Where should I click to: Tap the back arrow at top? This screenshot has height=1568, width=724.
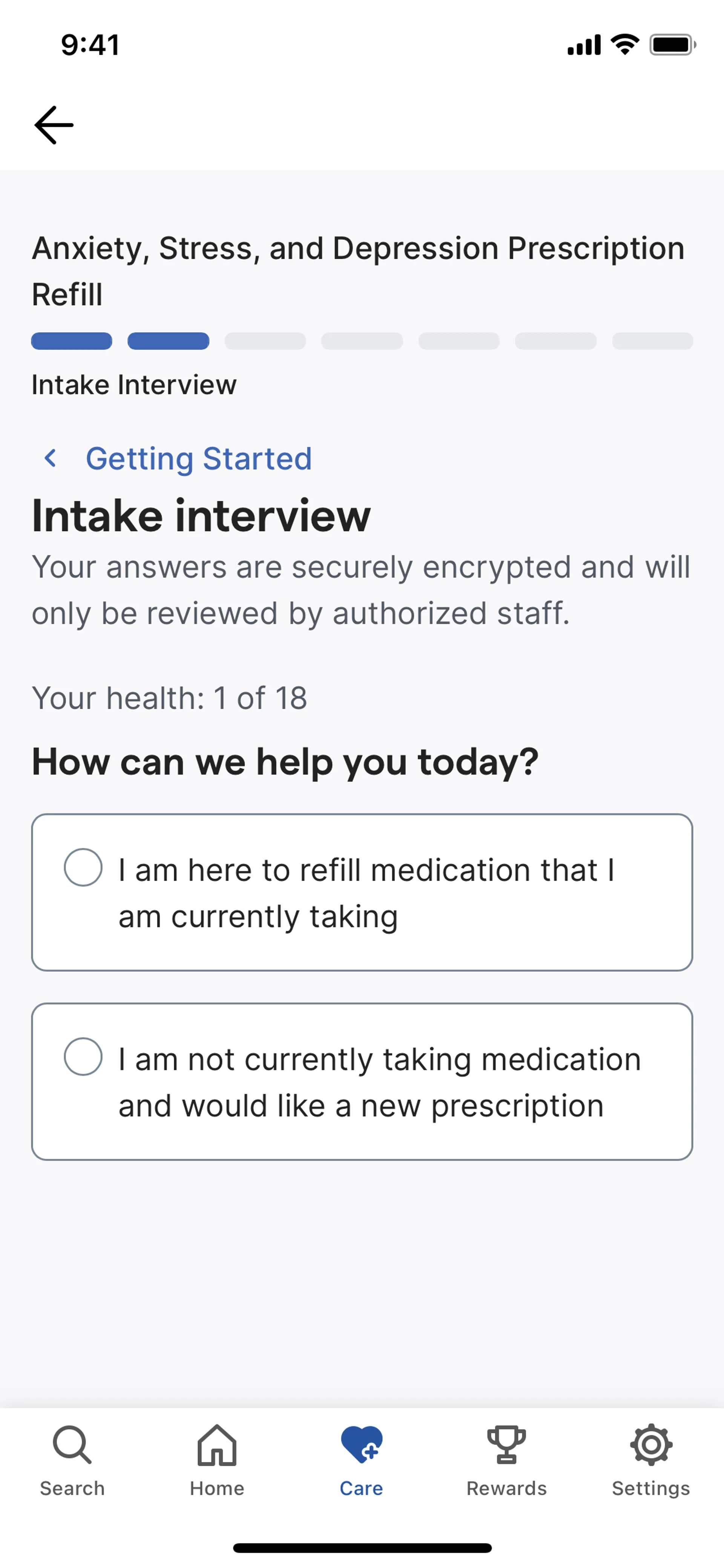point(54,125)
